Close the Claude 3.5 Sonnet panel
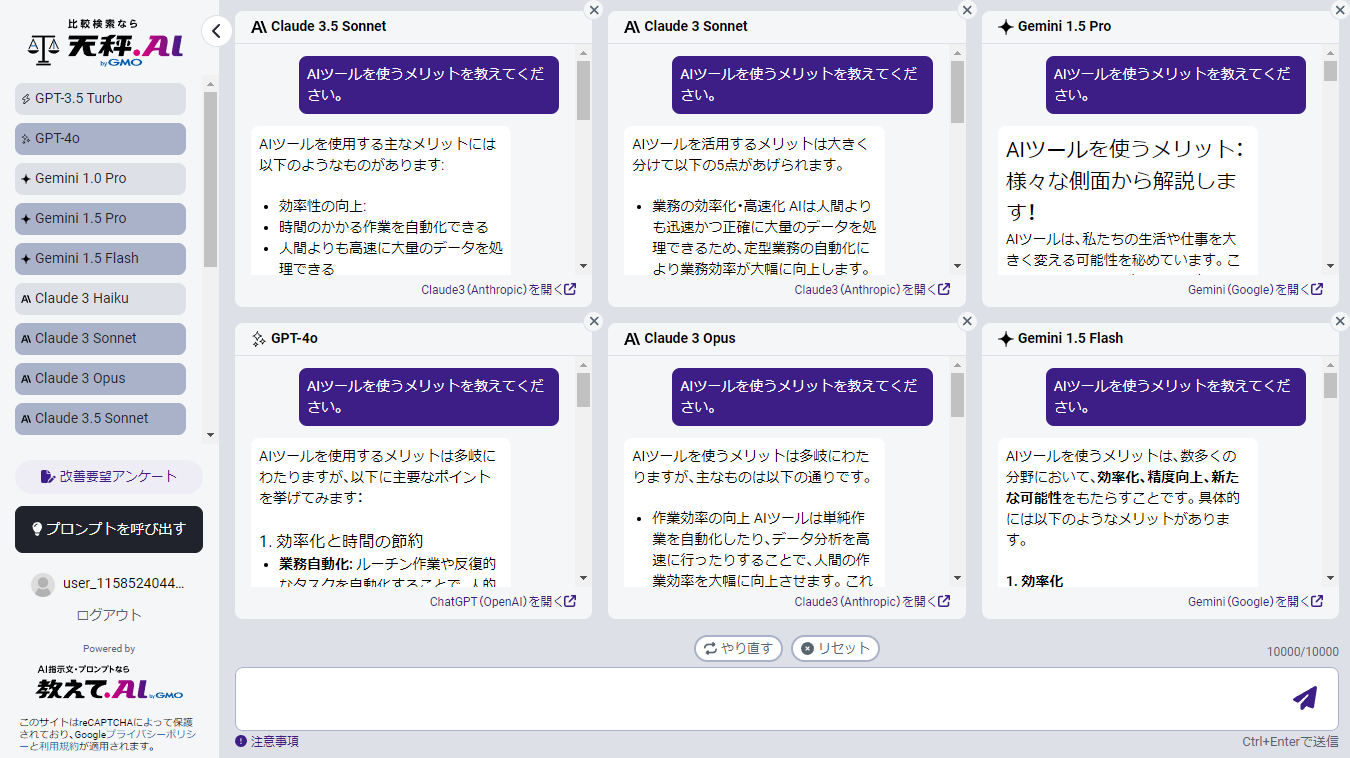 (593, 10)
